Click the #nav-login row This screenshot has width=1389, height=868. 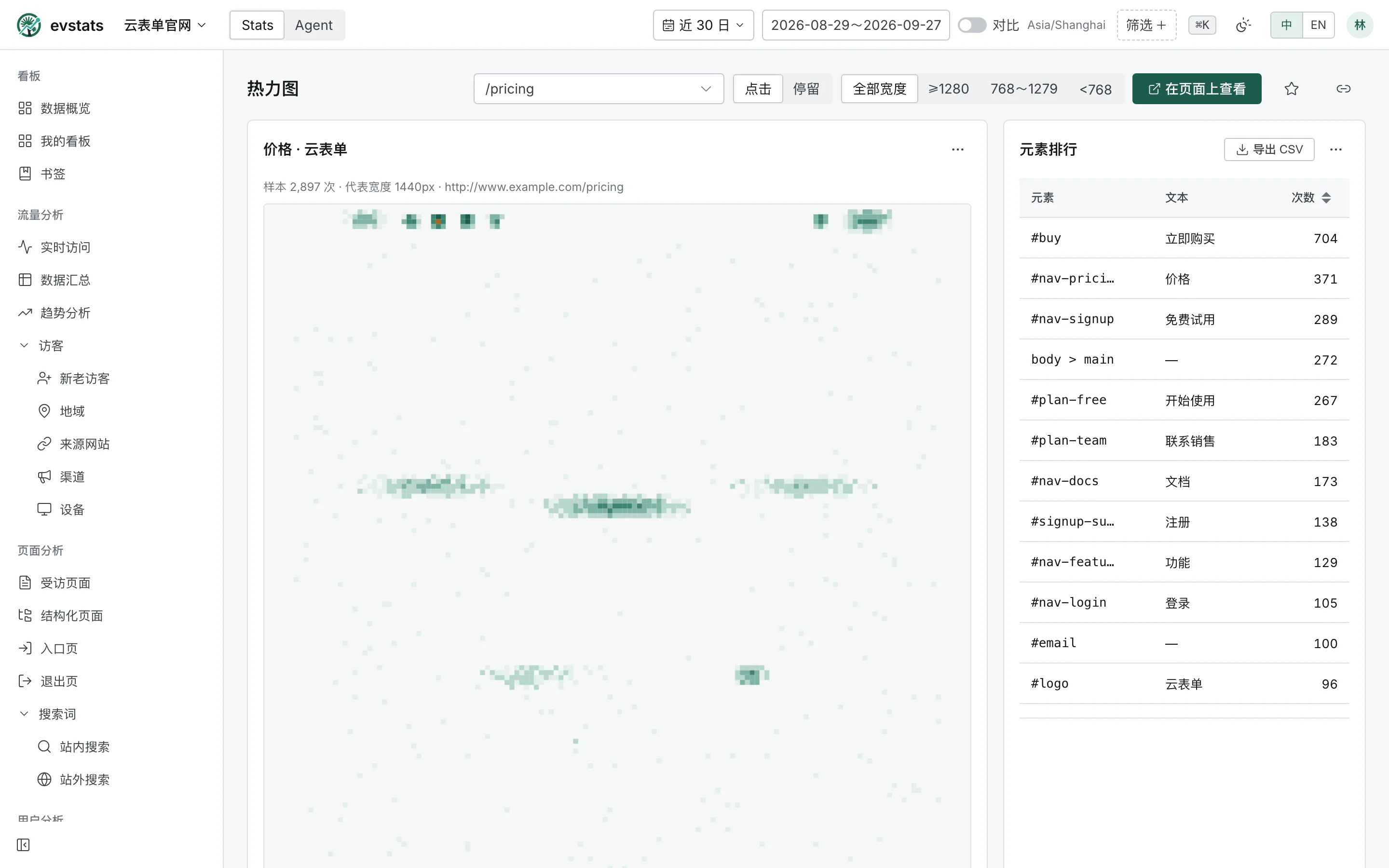coord(1184,603)
